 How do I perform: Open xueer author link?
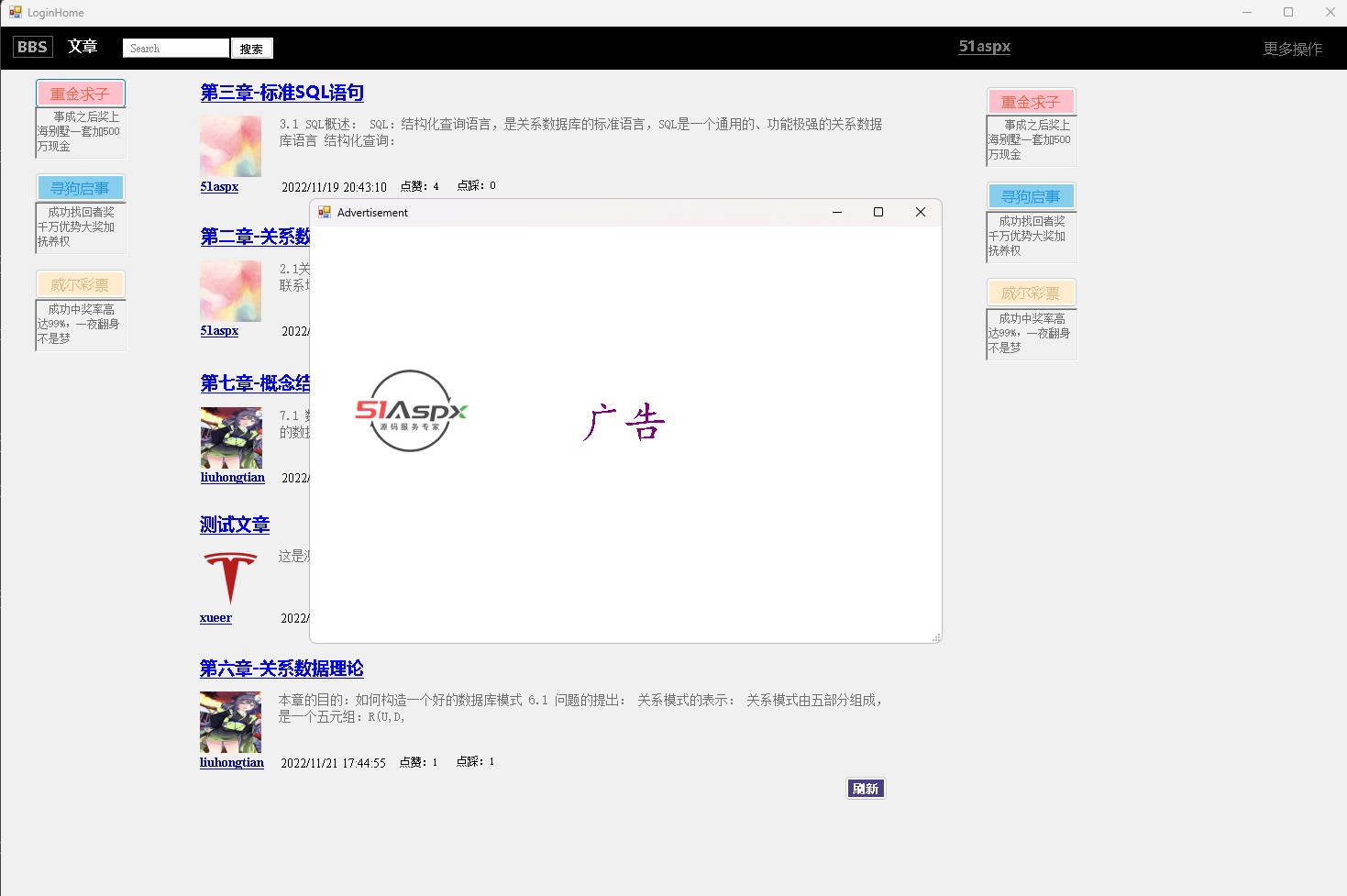(x=215, y=617)
